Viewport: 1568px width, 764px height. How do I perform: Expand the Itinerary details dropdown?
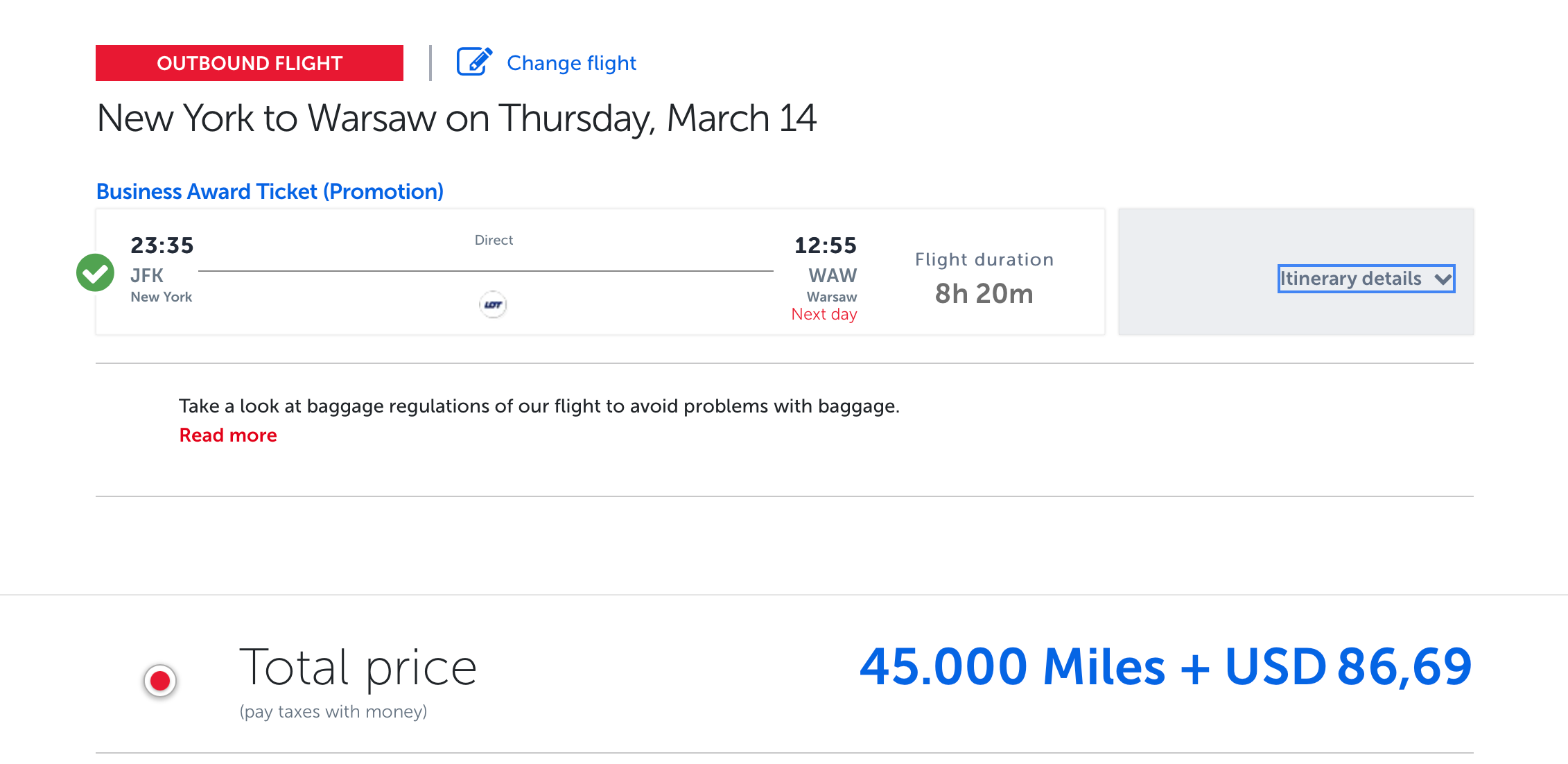(x=1350, y=279)
